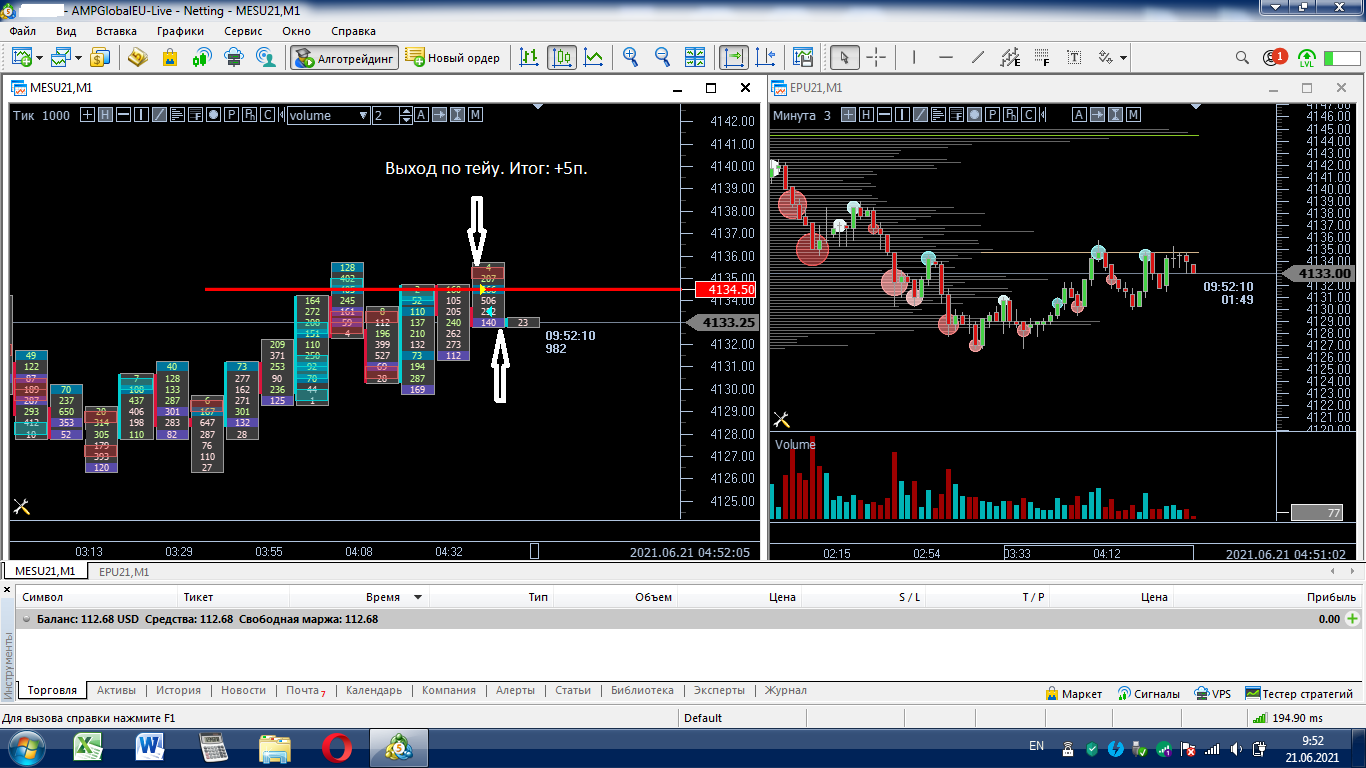Toggle chart shift from right edge
The image size is (1366, 768).
click(x=766, y=57)
